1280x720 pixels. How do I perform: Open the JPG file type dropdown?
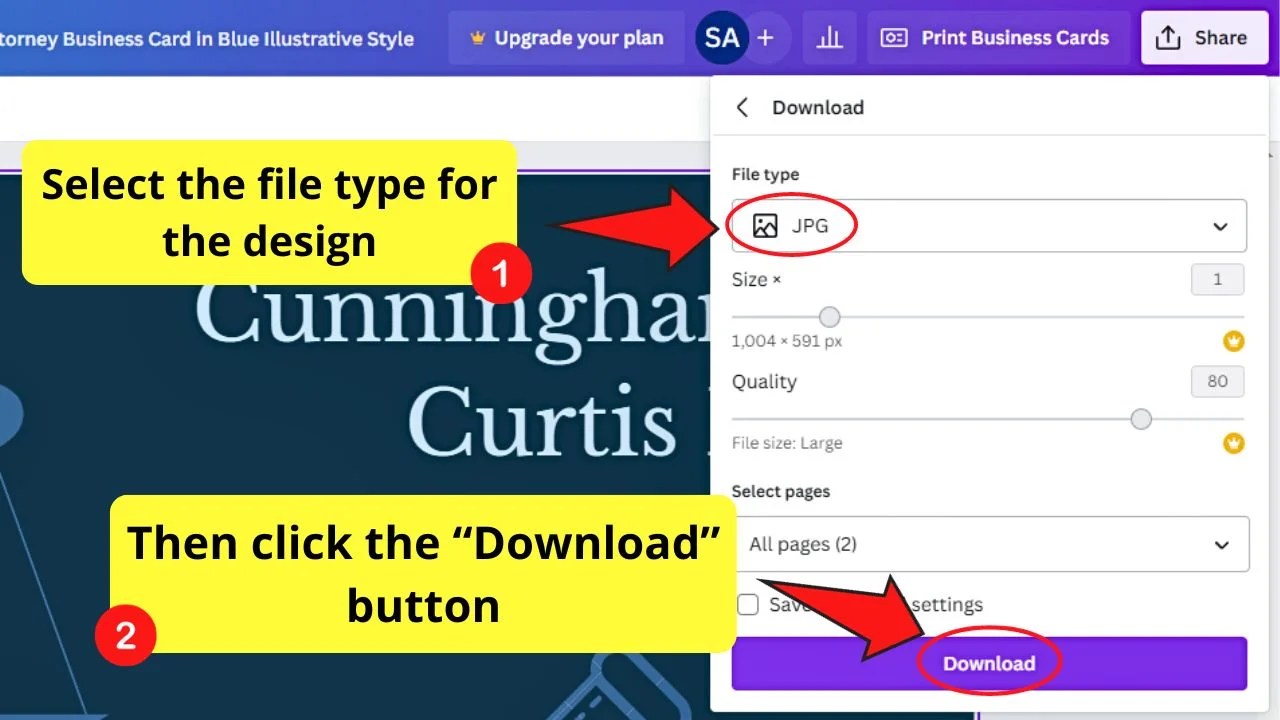(x=1220, y=225)
